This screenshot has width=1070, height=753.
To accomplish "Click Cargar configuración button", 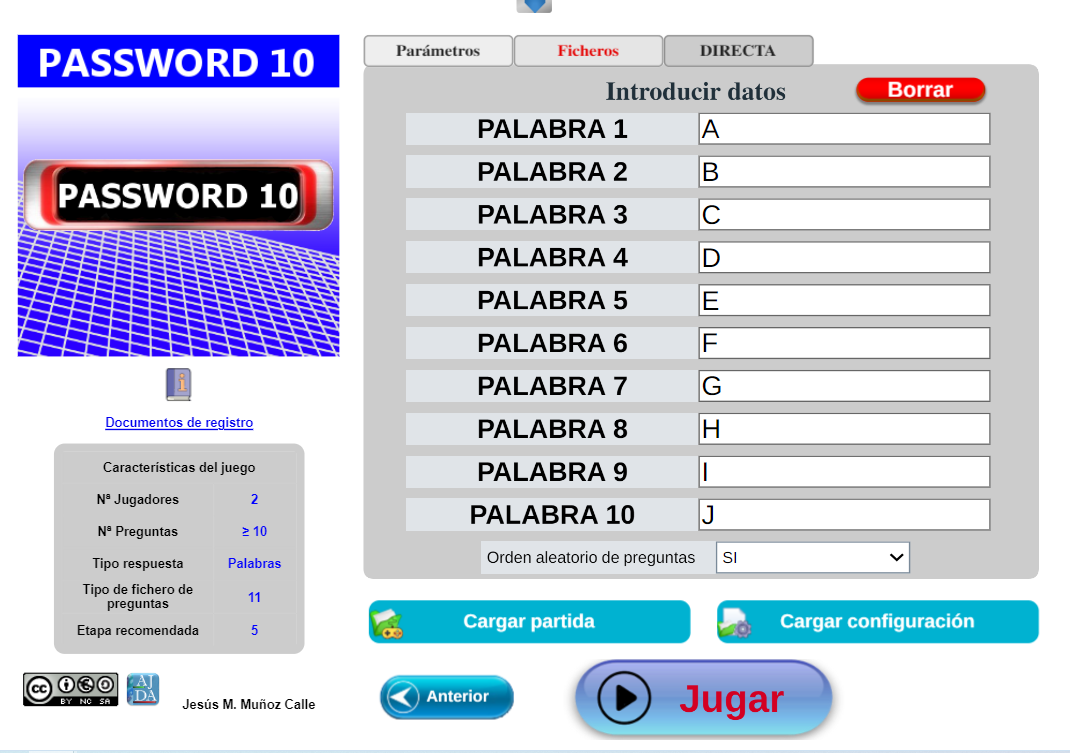I will click(877, 622).
